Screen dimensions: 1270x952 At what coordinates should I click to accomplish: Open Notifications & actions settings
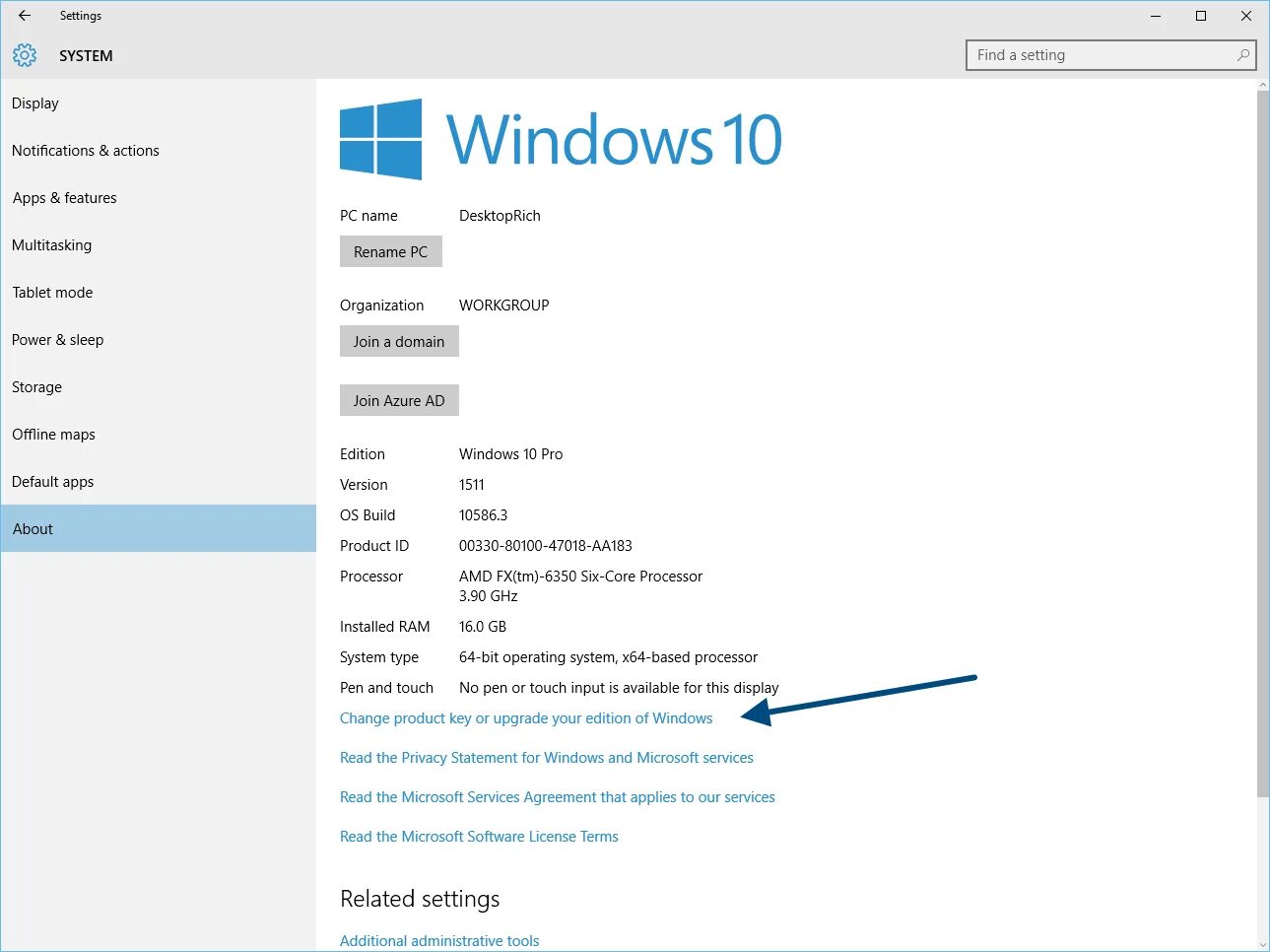pyautogui.click(x=158, y=151)
